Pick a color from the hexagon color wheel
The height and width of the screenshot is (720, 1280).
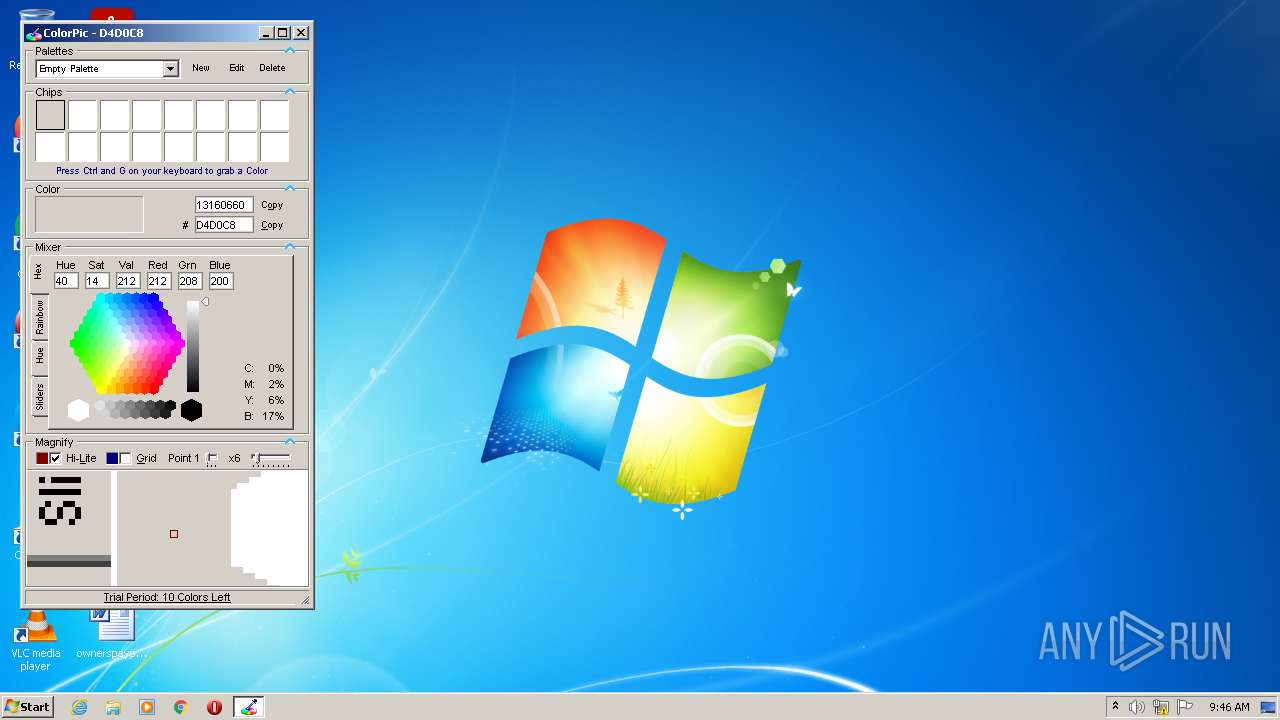coord(127,343)
